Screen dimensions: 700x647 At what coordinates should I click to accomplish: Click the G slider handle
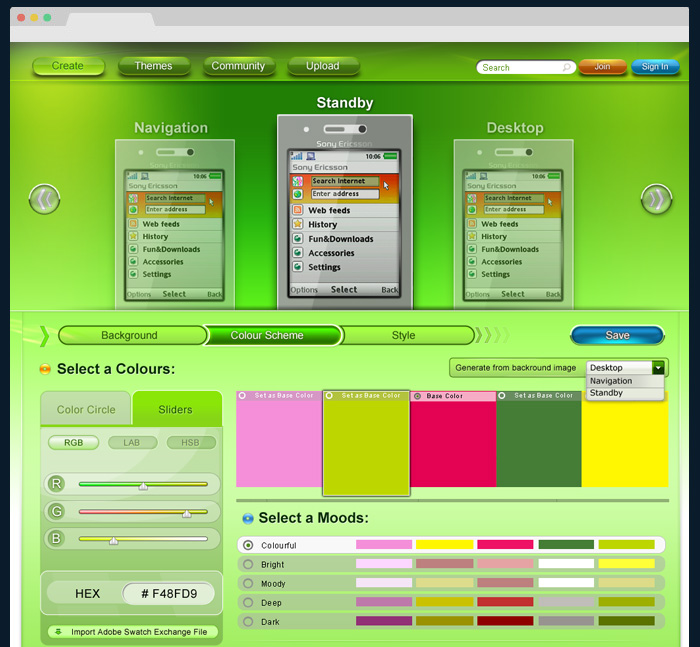[187, 513]
